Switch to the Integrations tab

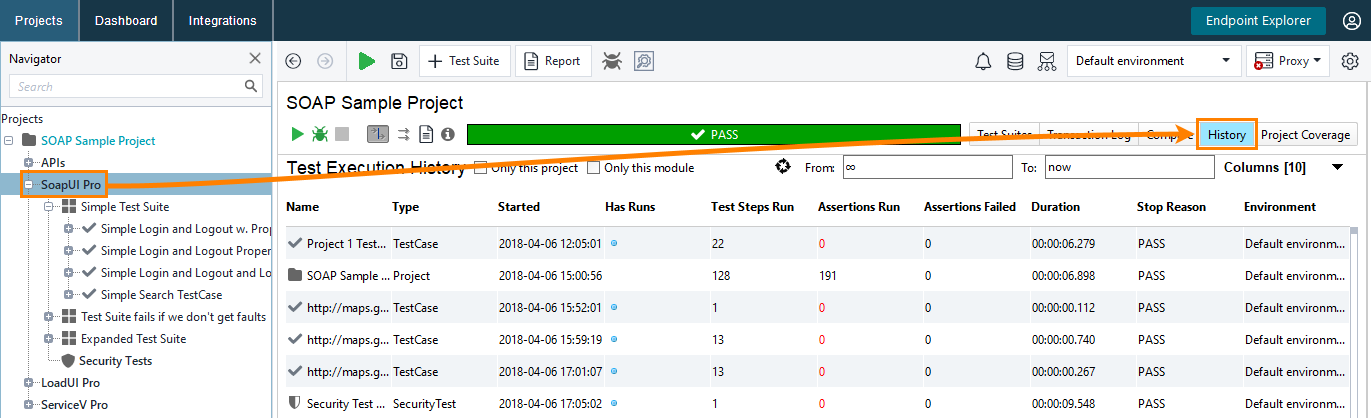(222, 20)
